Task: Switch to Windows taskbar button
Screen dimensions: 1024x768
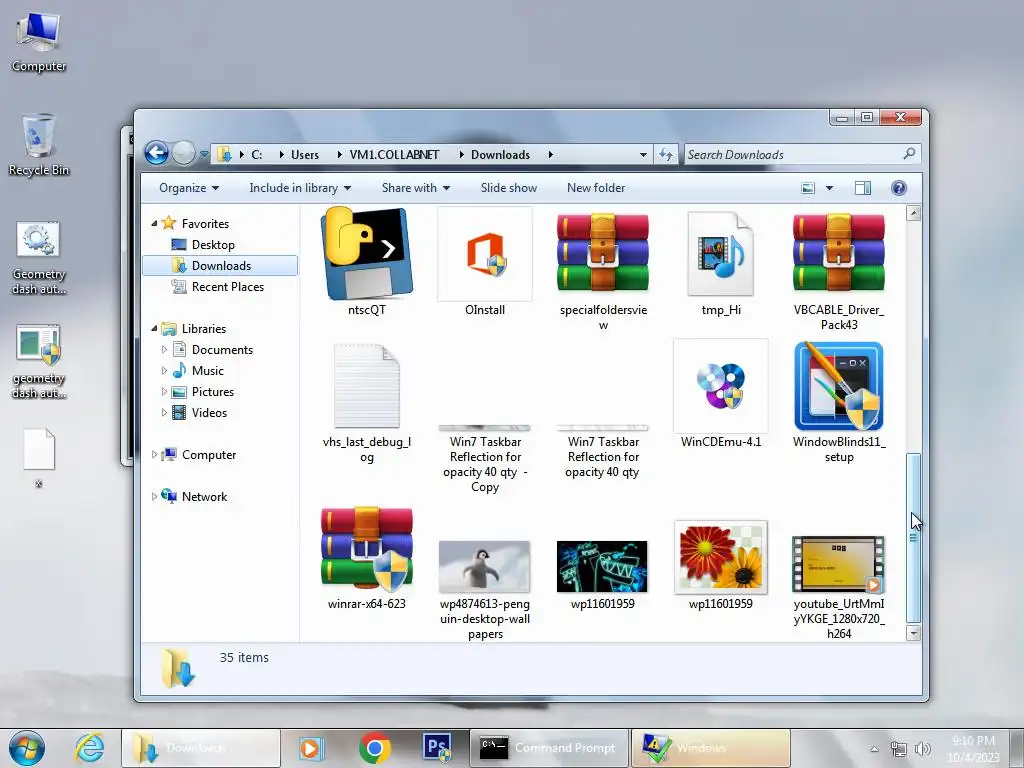Action: tap(711, 748)
